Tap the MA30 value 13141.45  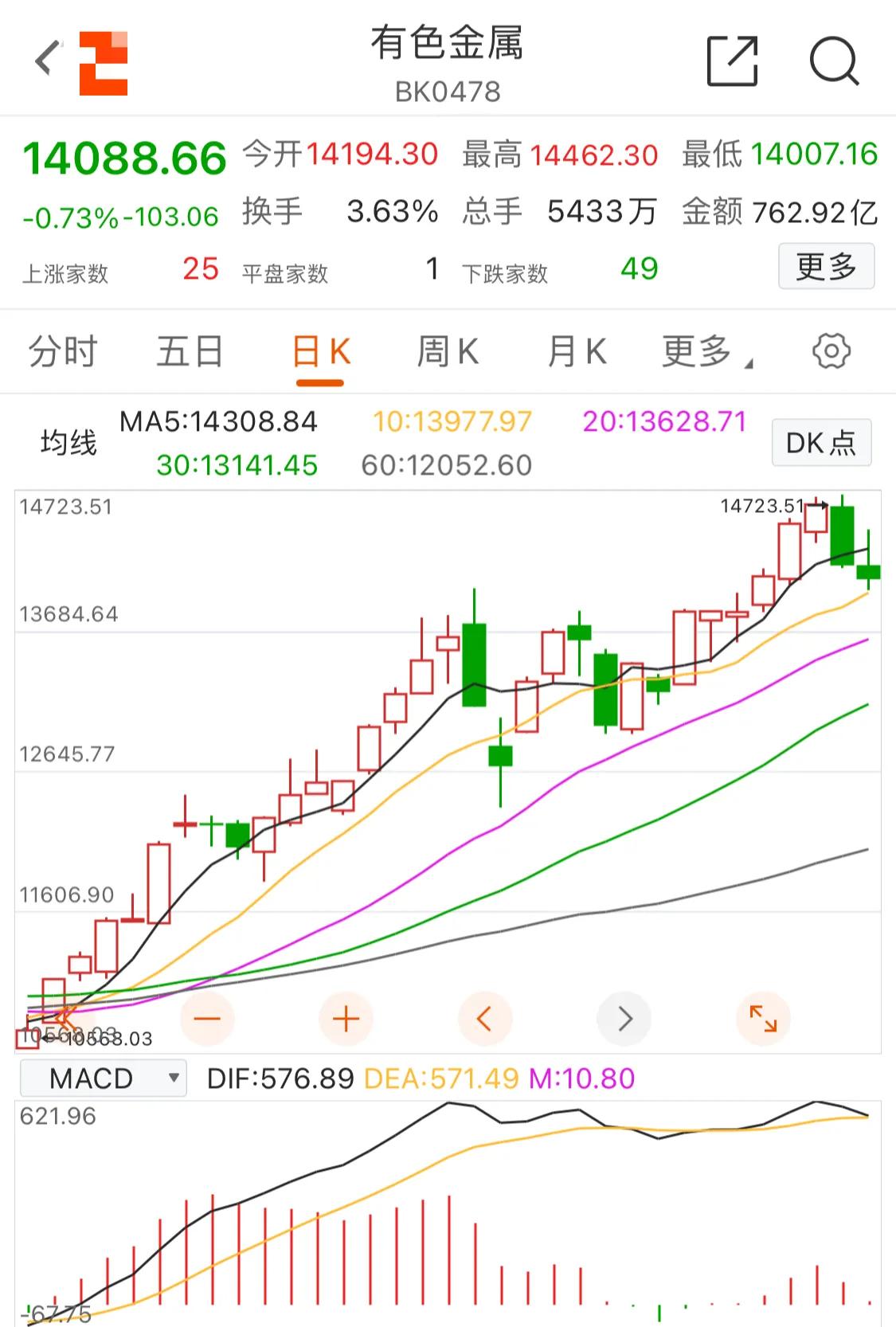click(237, 465)
